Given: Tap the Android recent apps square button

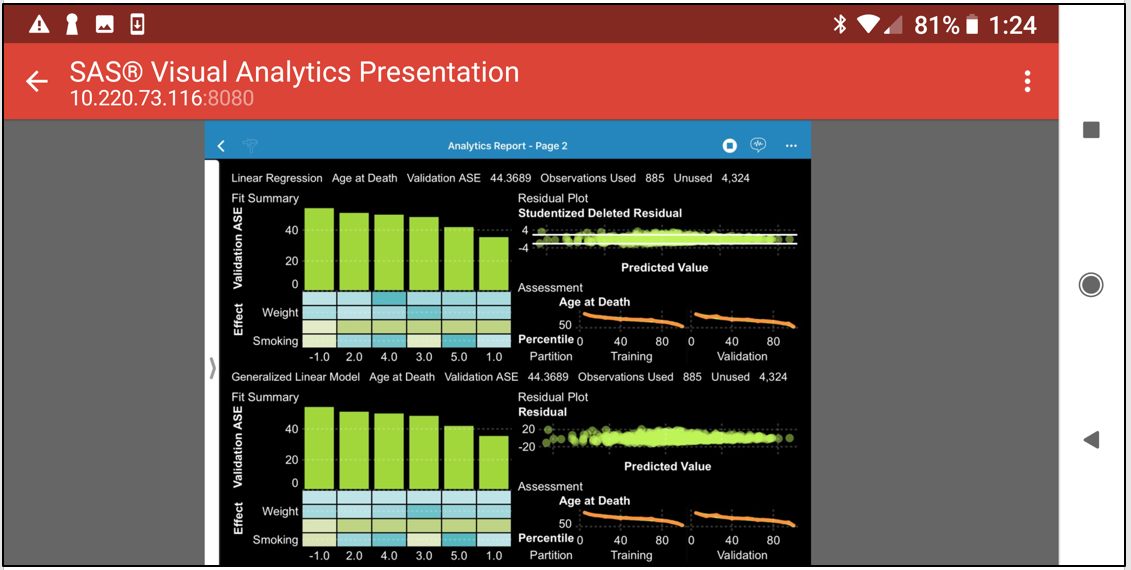Looking at the screenshot, I should pyautogui.click(x=1091, y=130).
